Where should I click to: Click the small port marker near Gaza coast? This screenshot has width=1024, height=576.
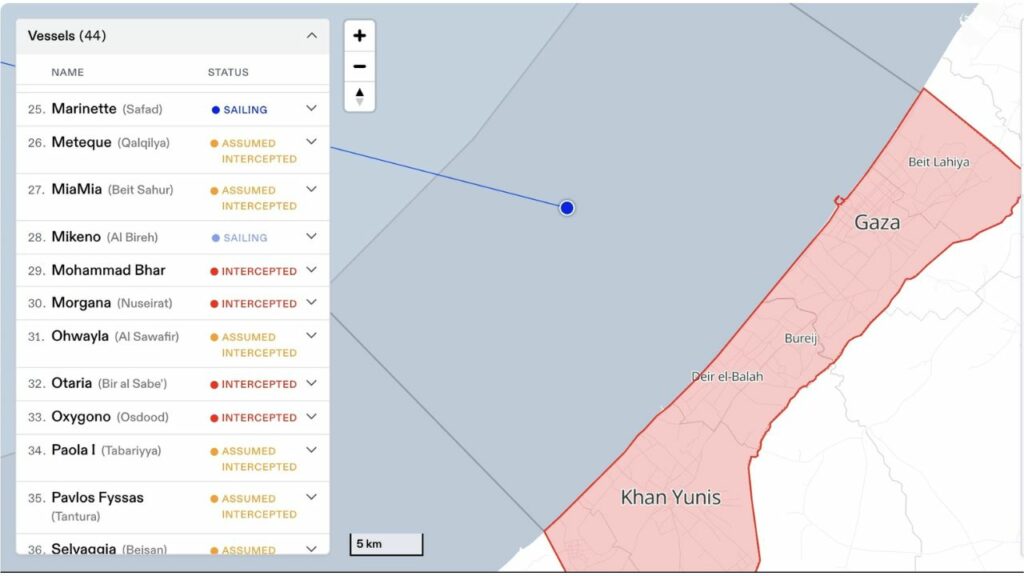click(x=838, y=201)
